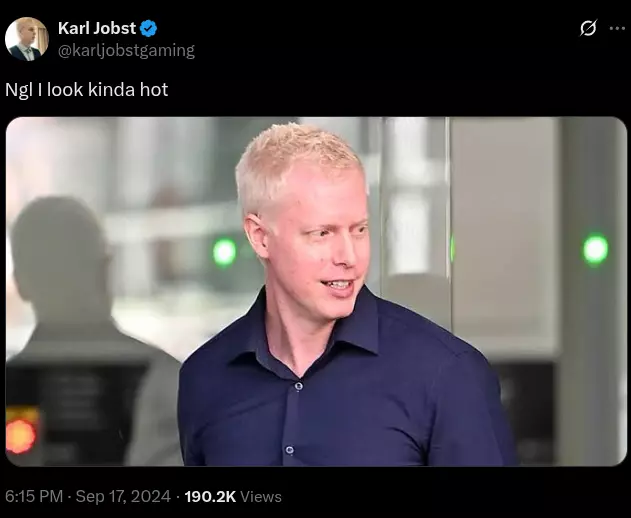Open the attached photo in full view
This screenshot has height=518, width=631.
316,291
